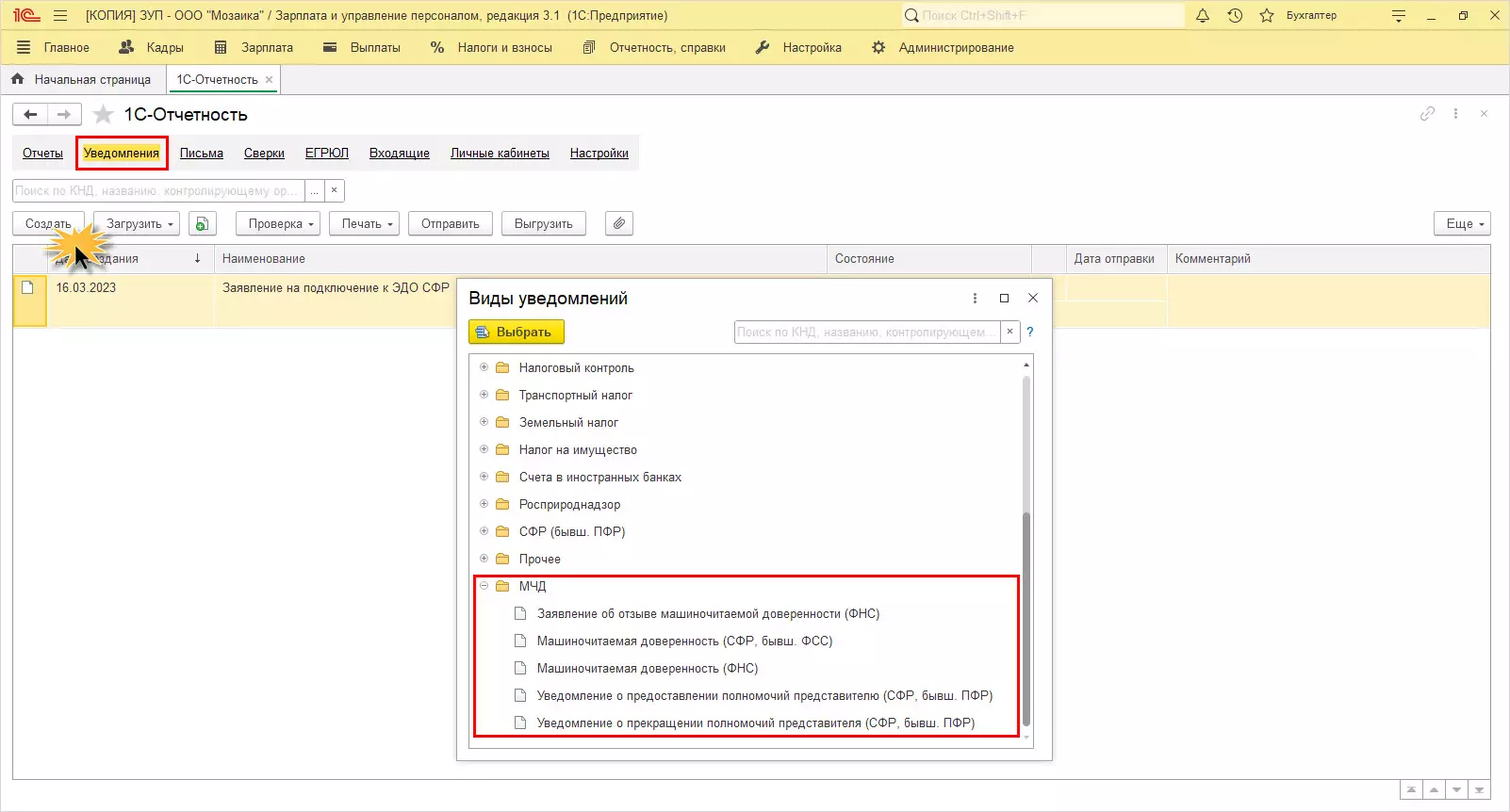Click the green document icon next to Загрузить

[202, 223]
